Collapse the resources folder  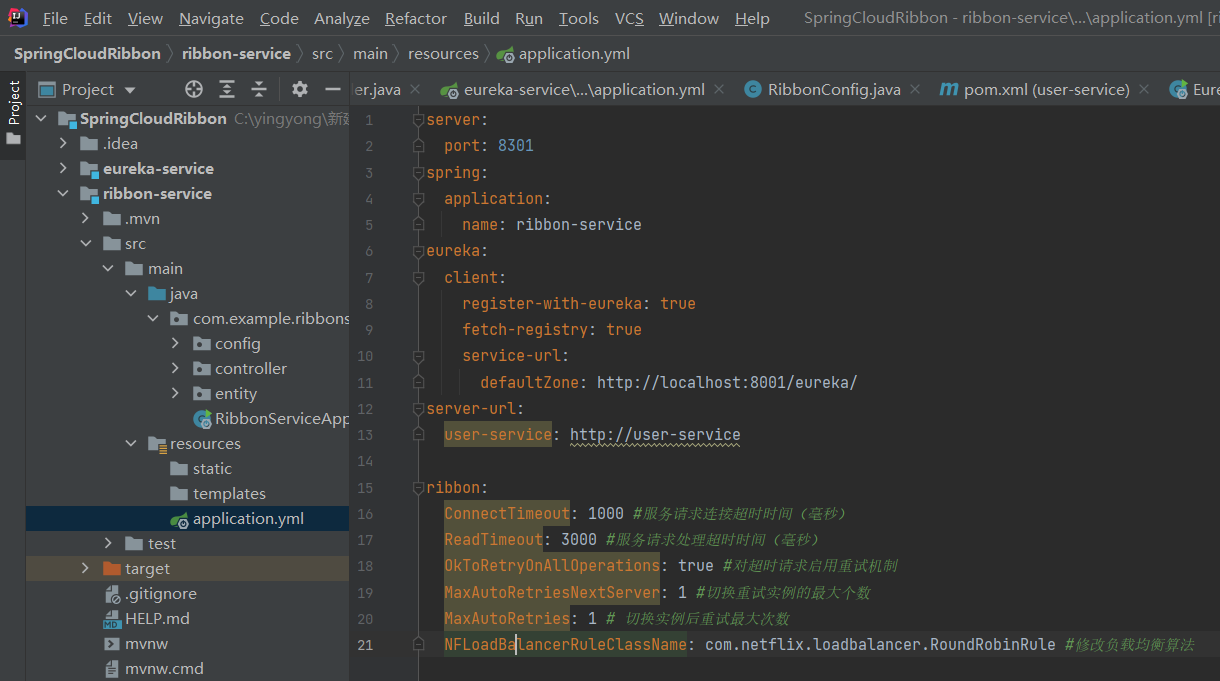[x=131, y=444]
